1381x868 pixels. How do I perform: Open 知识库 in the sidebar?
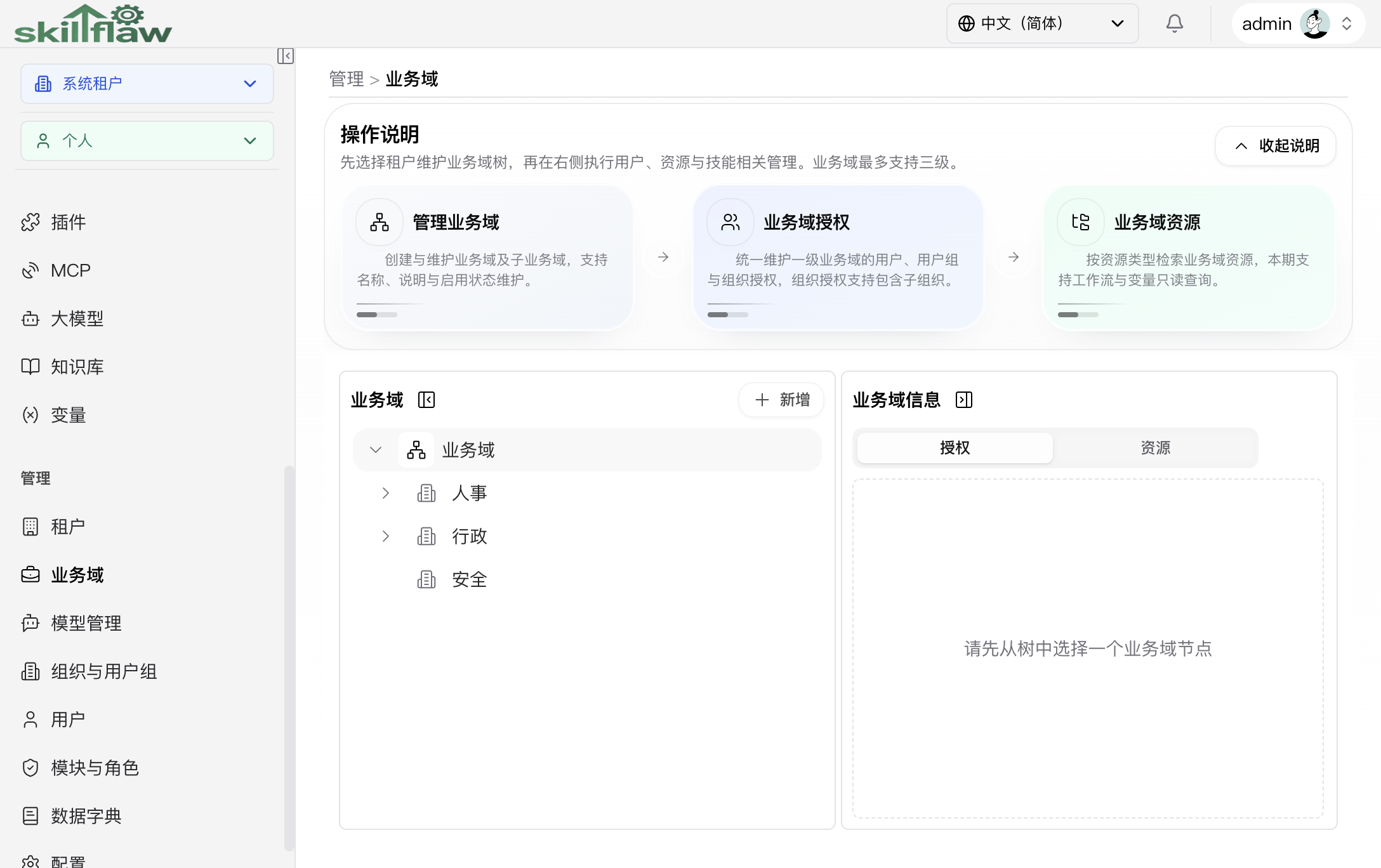pyautogui.click(x=77, y=367)
